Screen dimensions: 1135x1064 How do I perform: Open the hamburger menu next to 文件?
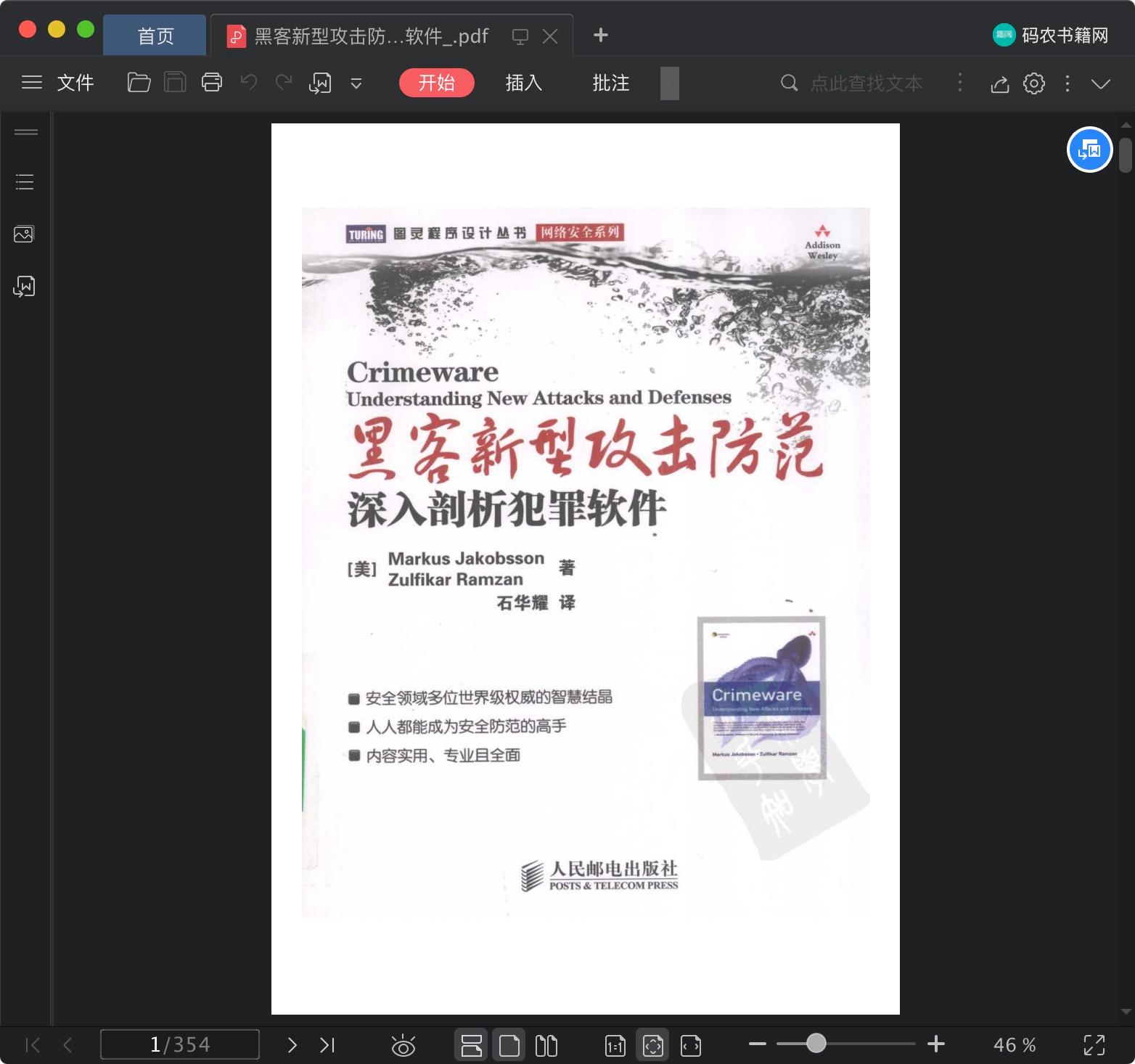pyautogui.click(x=32, y=83)
